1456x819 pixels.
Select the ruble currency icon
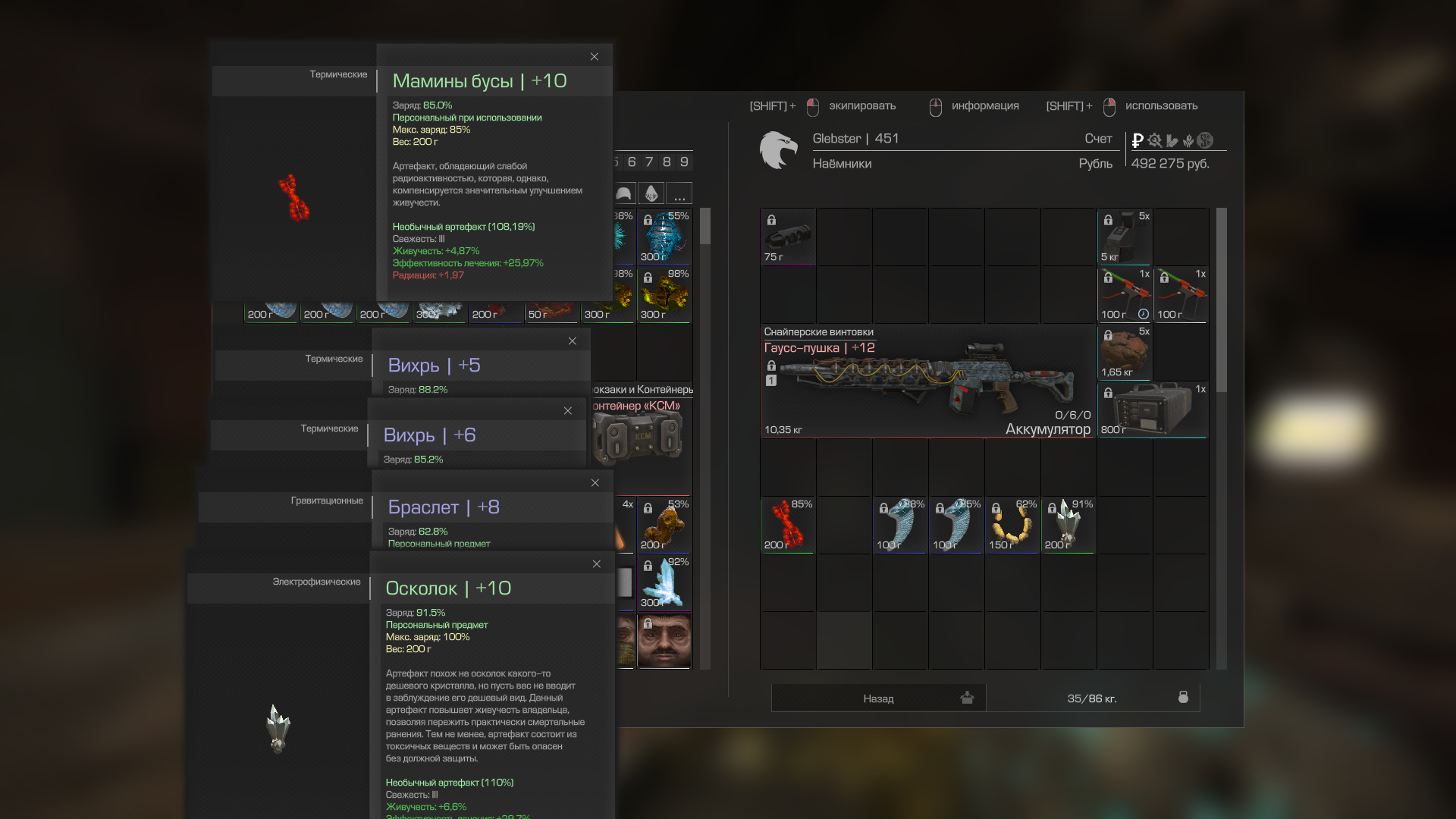pyautogui.click(x=1137, y=140)
